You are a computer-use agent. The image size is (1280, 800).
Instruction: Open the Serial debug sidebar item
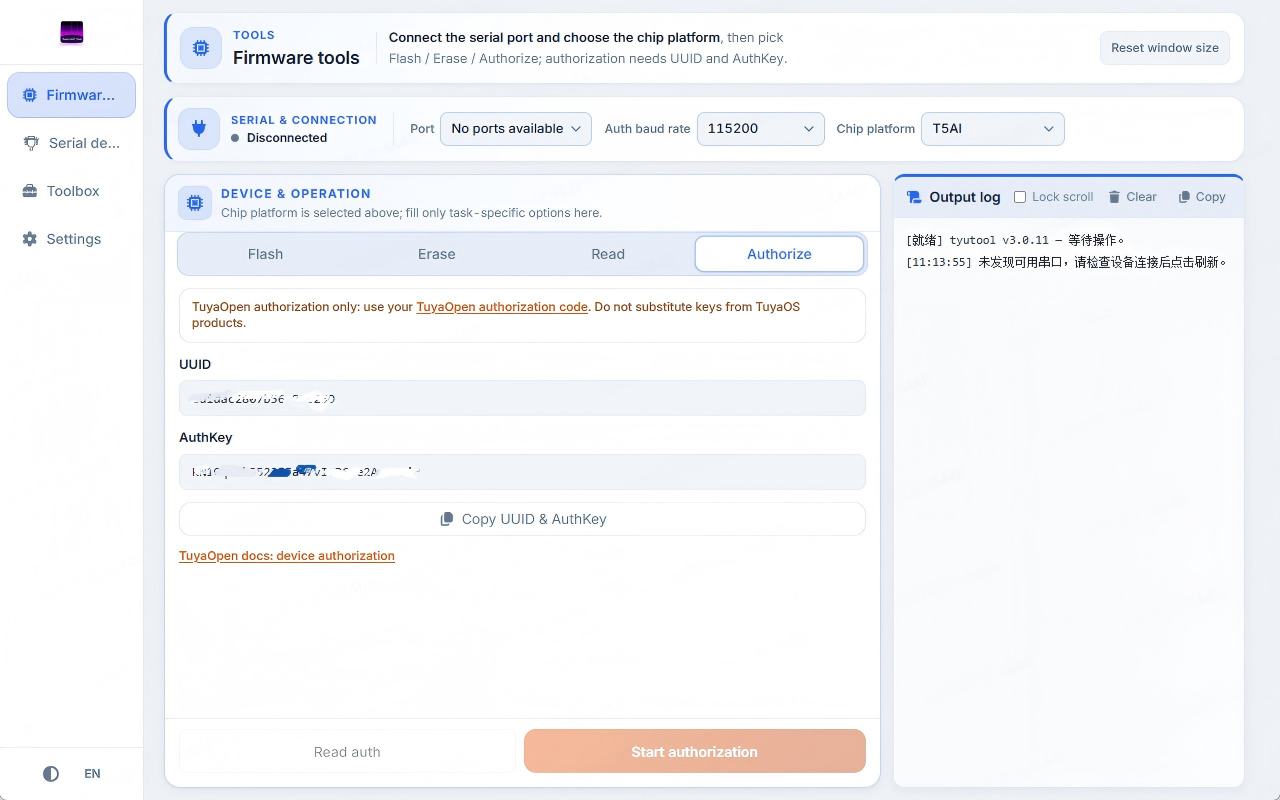click(71, 143)
